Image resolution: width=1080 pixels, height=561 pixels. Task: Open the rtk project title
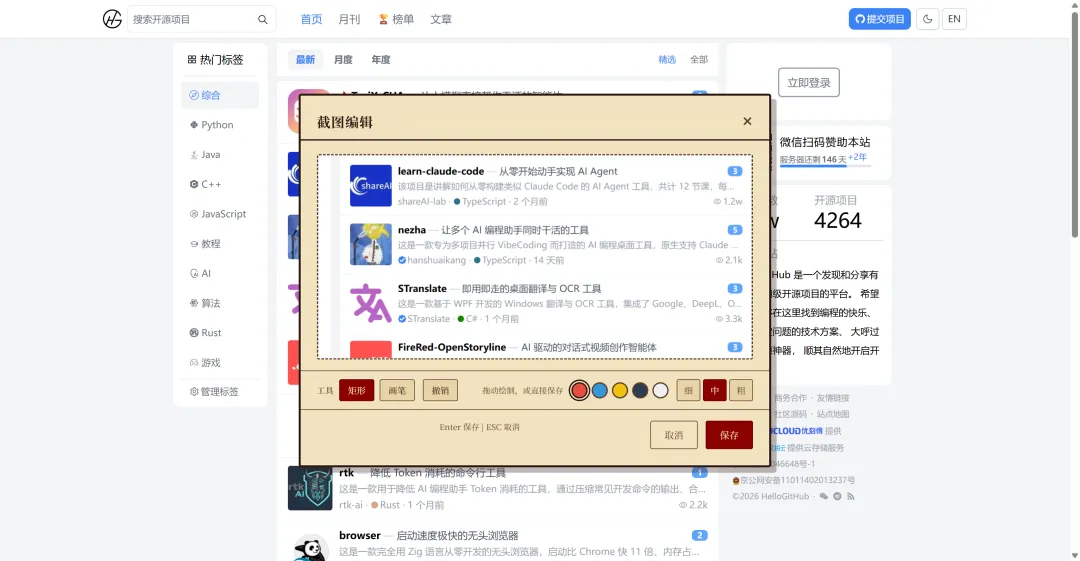click(346, 473)
